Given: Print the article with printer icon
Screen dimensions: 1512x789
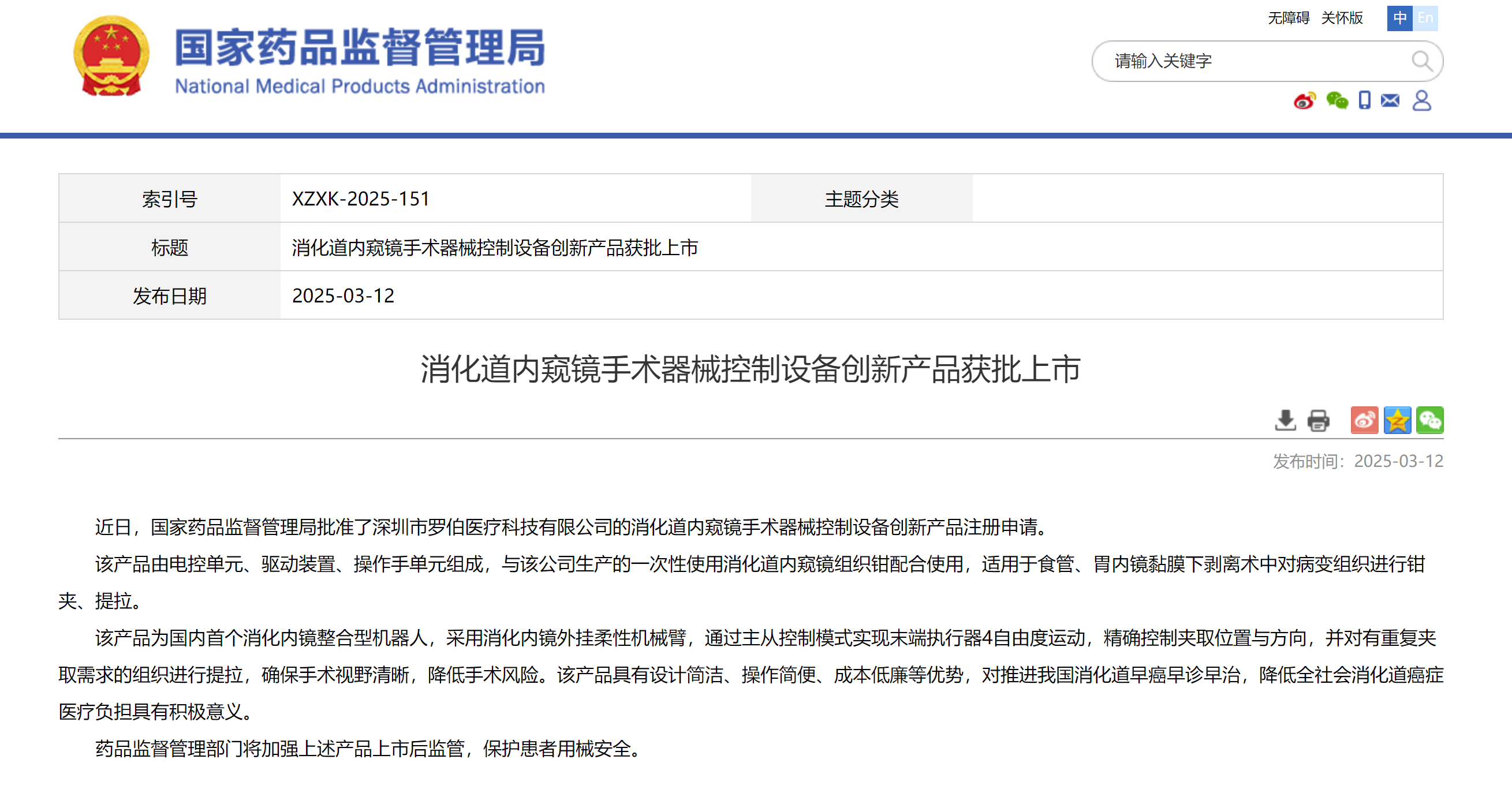Looking at the screenshot, I should pos(1318,421).
